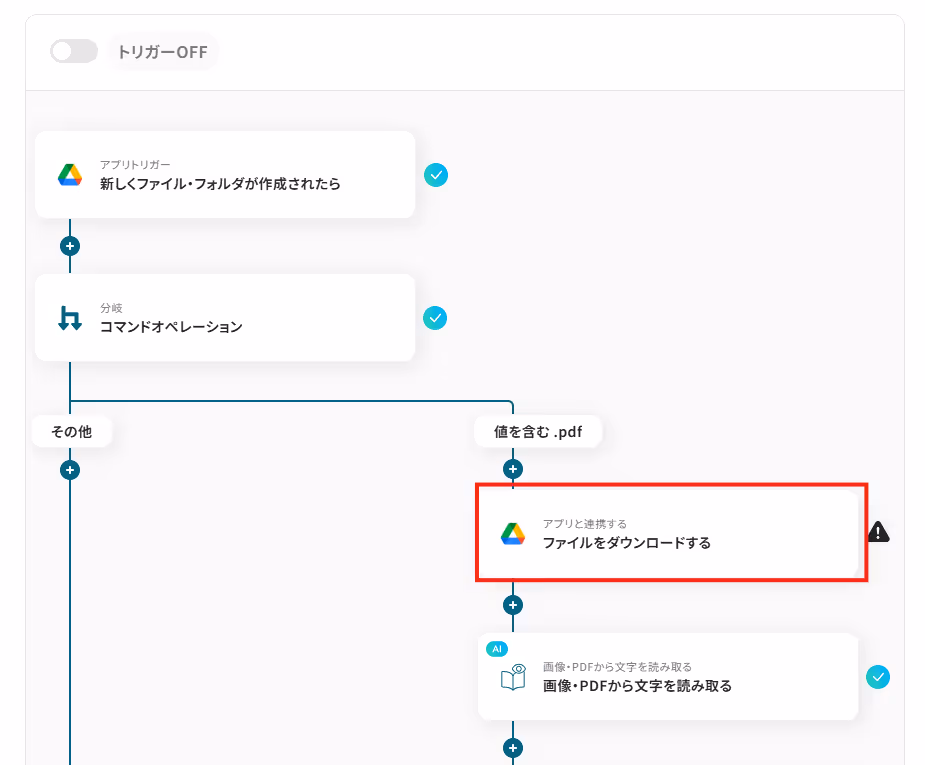Click the checkmark beside 画像・PDFから文字を読み取る card
The image size is (925, 765).
pyautogui.click(x=878, y=677)
